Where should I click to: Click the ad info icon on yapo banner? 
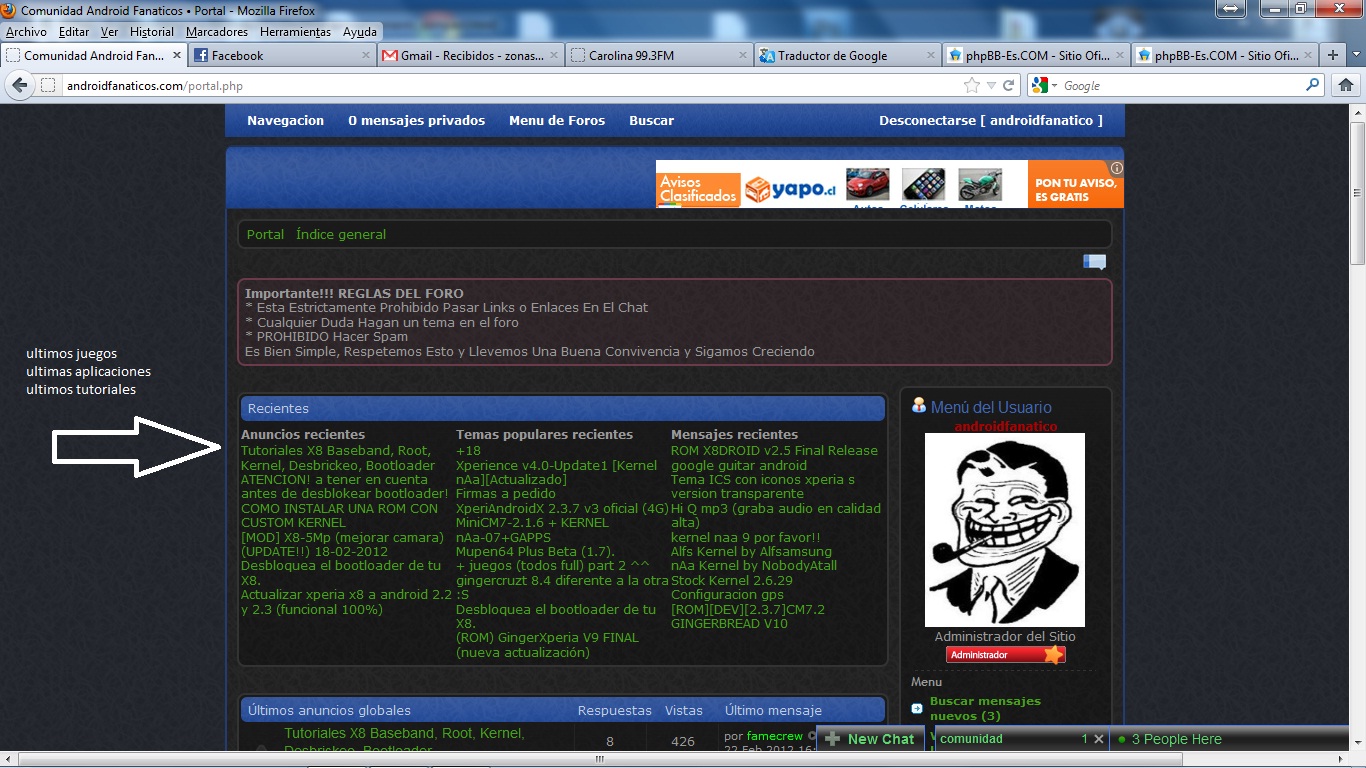[x=1117, y=168]
